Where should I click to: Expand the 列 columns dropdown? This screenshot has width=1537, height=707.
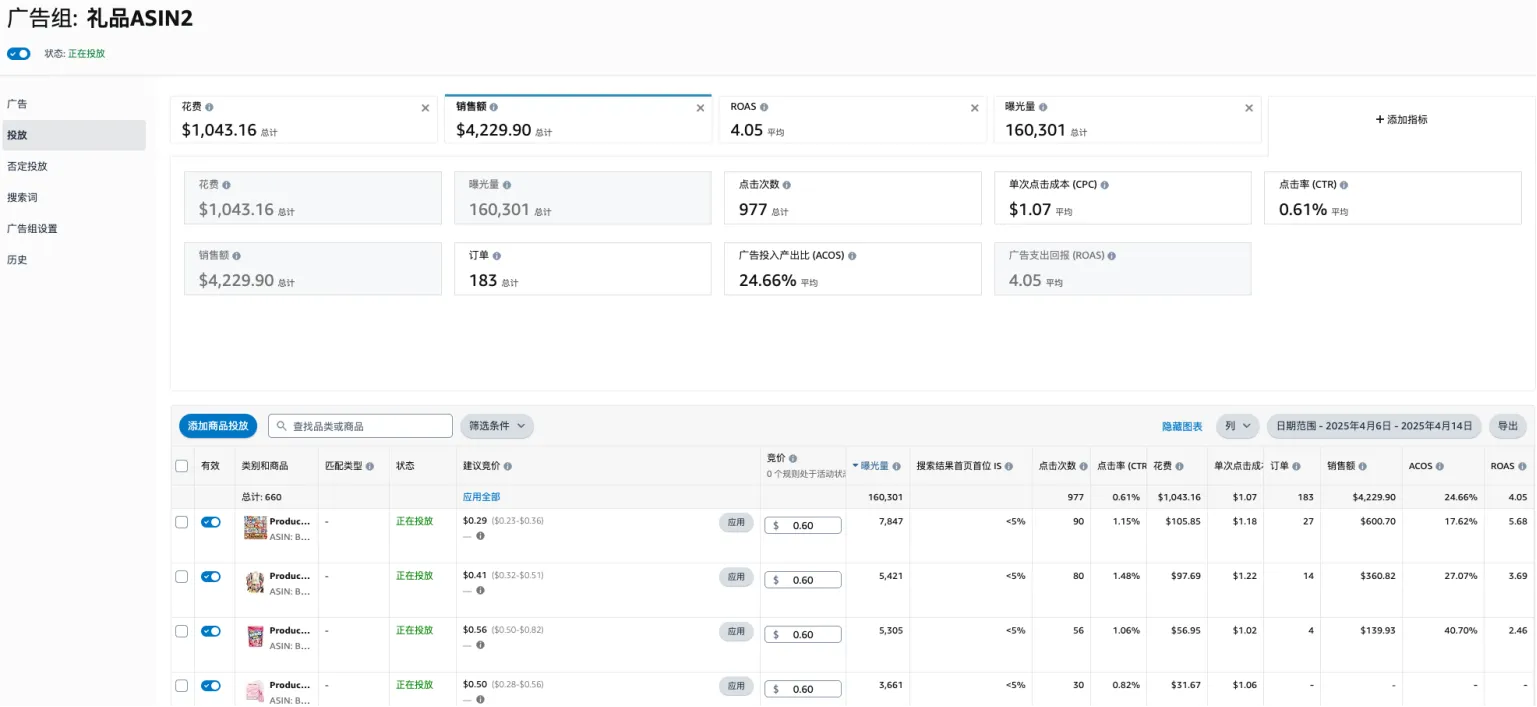[1238, 426]
